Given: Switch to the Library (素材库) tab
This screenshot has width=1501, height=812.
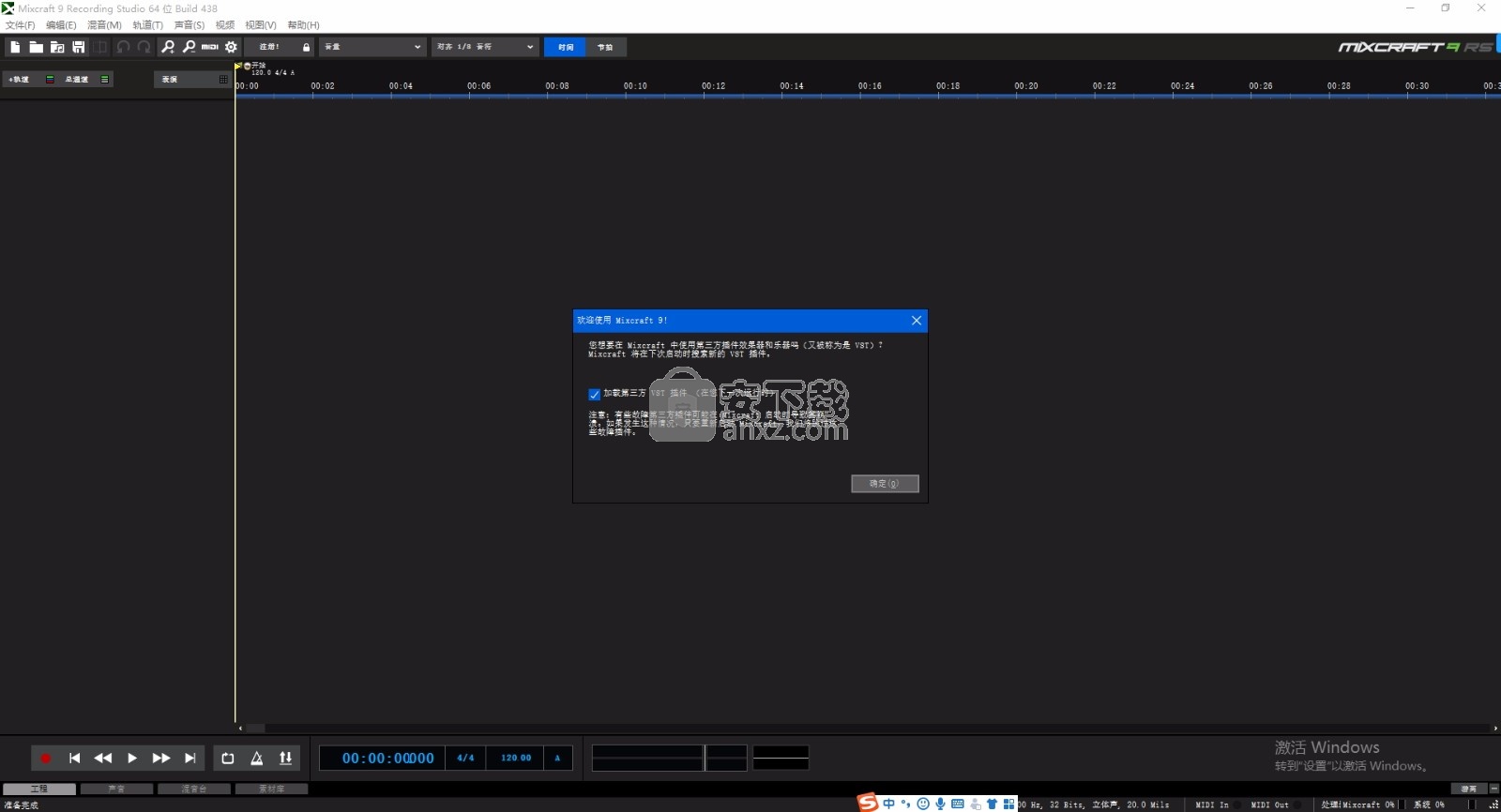Looking at the screenshot, I should [x=271, y=789].
